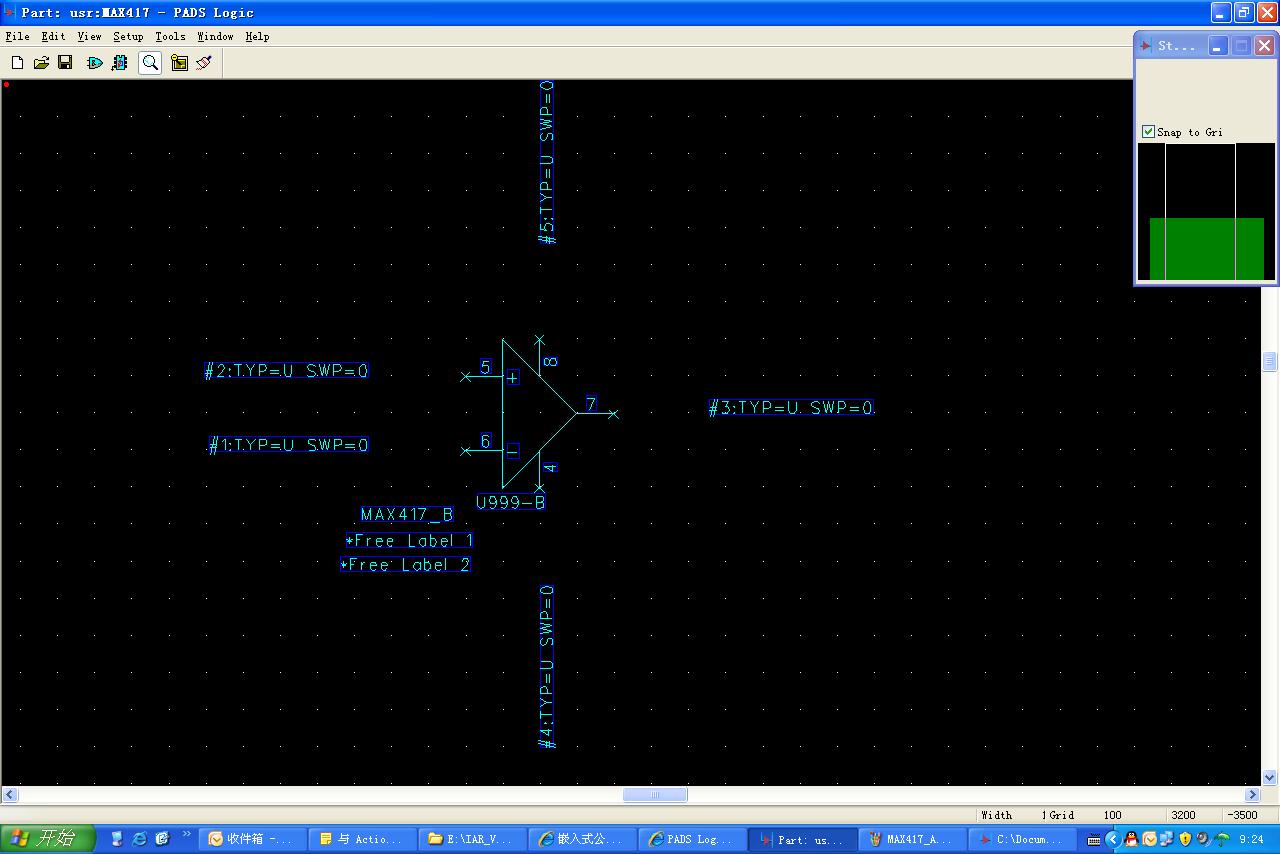
Task: Click the chip part editor icon
Action: (120, 63)
